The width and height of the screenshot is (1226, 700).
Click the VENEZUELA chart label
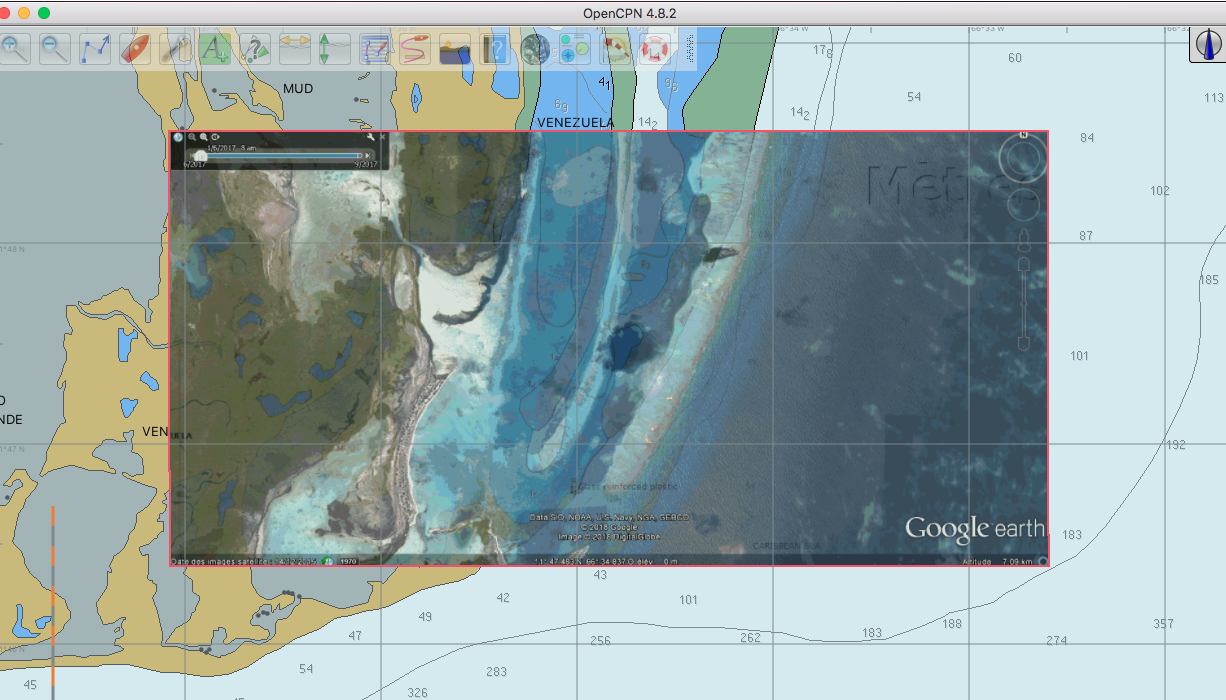point(575,122)
